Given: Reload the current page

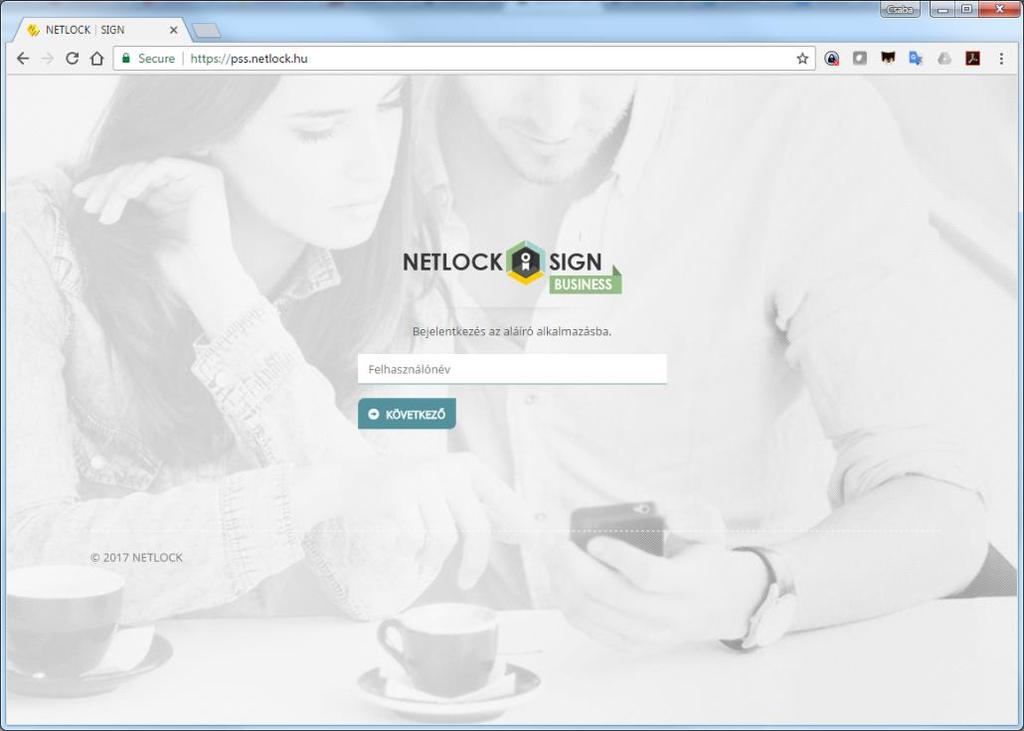Looking at the screenshot, I should tap(72, 58).
